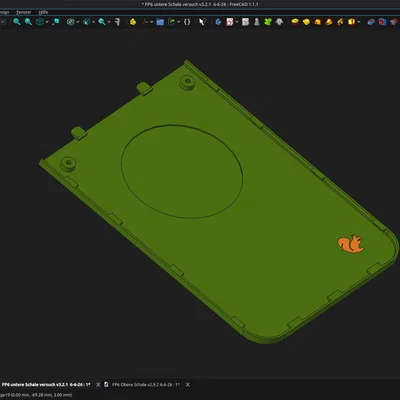400x400 pixels.
Task: Open the Hilfe menu
Action: (43, 12)
